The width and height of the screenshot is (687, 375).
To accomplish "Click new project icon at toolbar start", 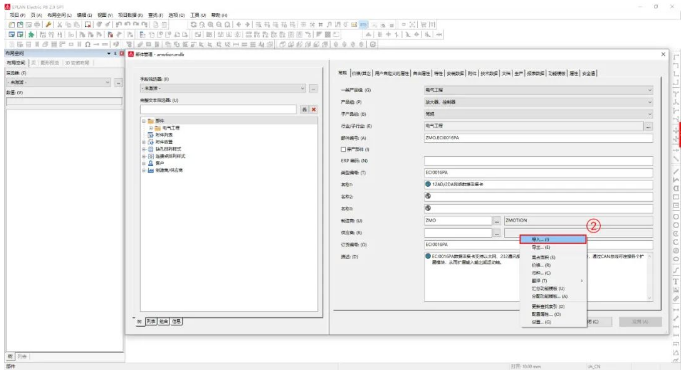I will pyautogui.click(x=12, y=25).
